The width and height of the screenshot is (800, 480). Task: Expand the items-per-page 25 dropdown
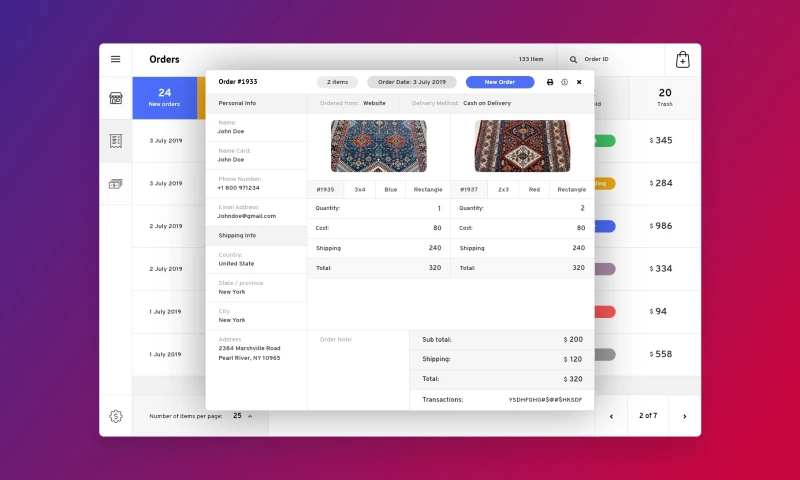(243, 416)
